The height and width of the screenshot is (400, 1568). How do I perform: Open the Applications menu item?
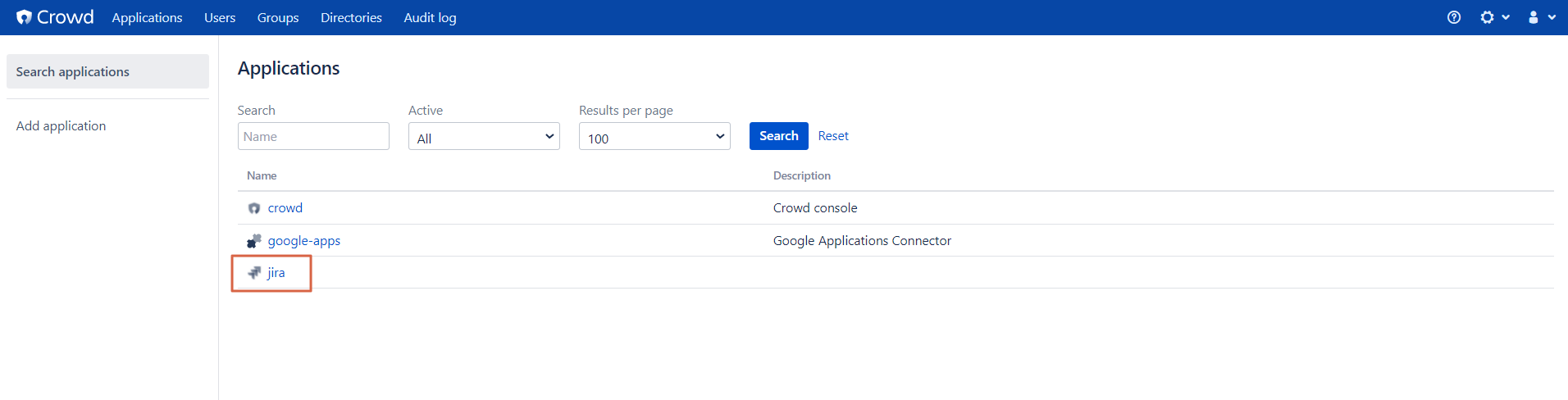pos(147,17)
